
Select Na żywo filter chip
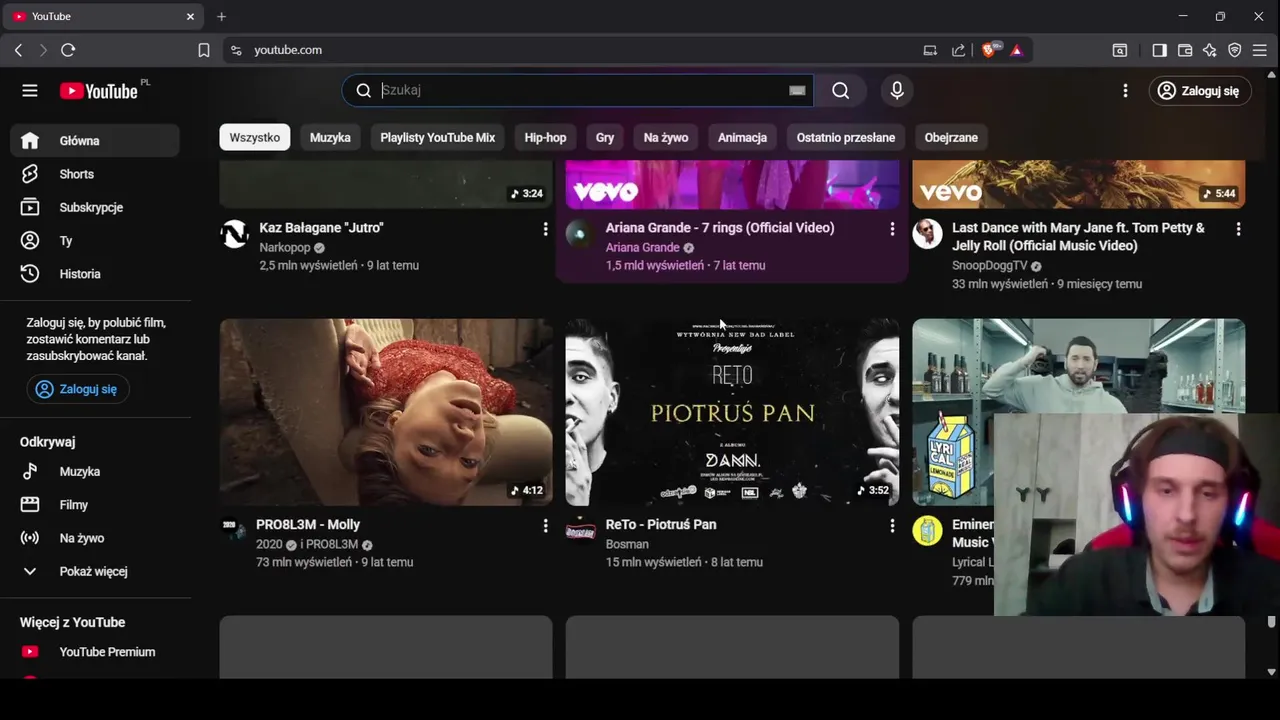pyautogui.click(x=666, y=138)
